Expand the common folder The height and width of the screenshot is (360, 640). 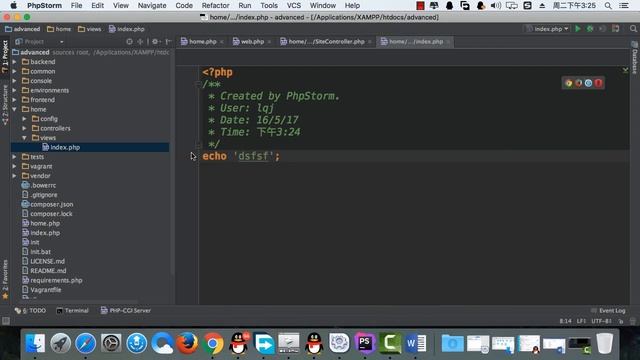click(15, 71)
